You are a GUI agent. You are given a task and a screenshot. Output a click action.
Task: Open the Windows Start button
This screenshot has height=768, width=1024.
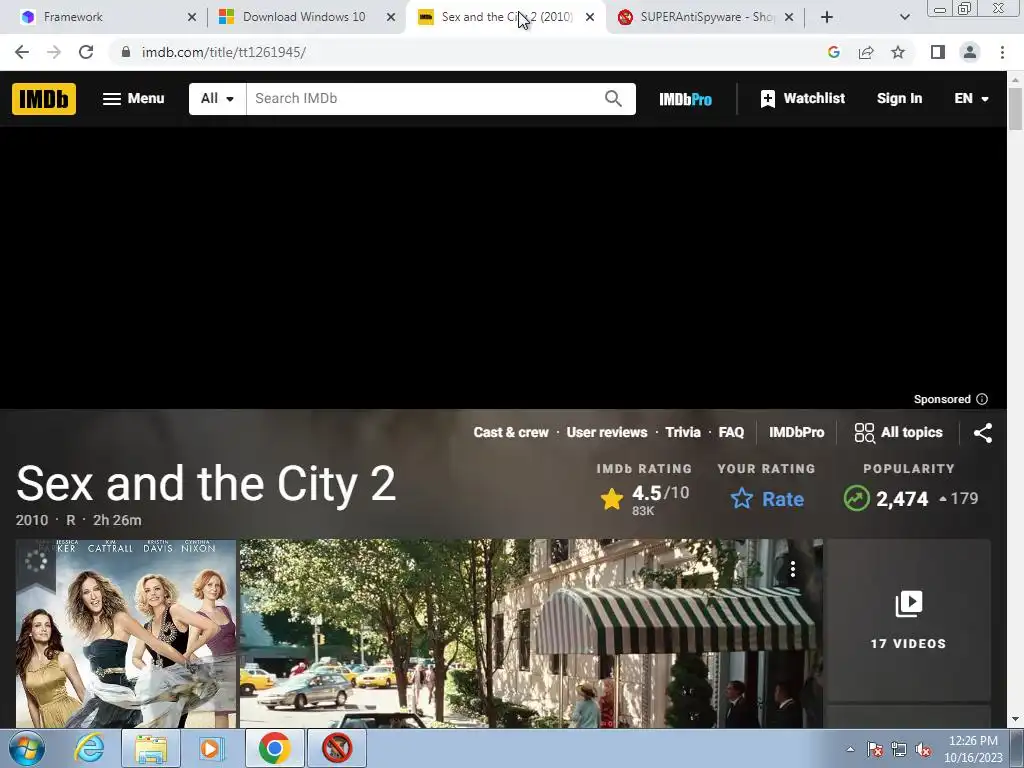[27, 748]
